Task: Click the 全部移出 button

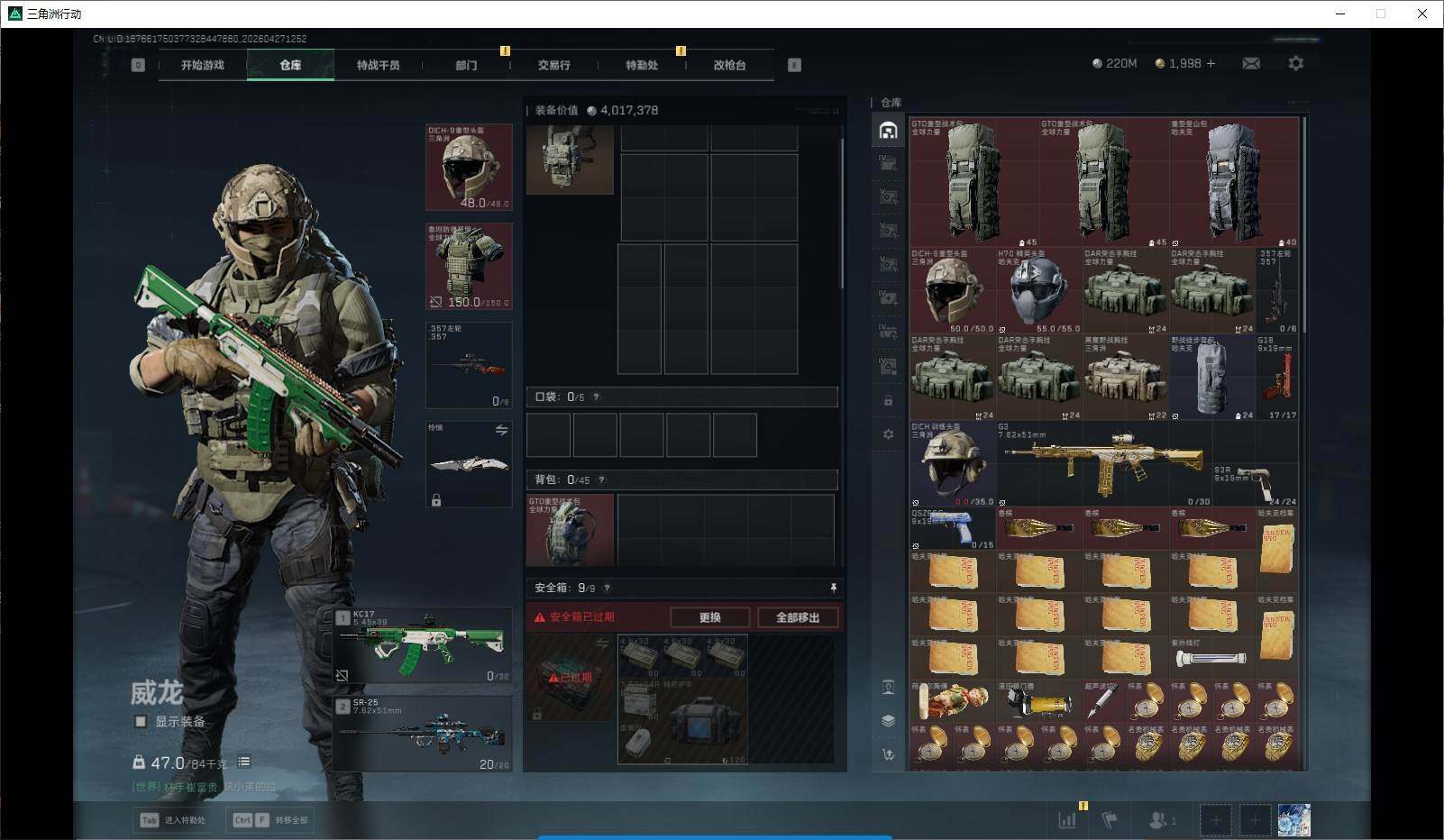Action: pos(798,617)
